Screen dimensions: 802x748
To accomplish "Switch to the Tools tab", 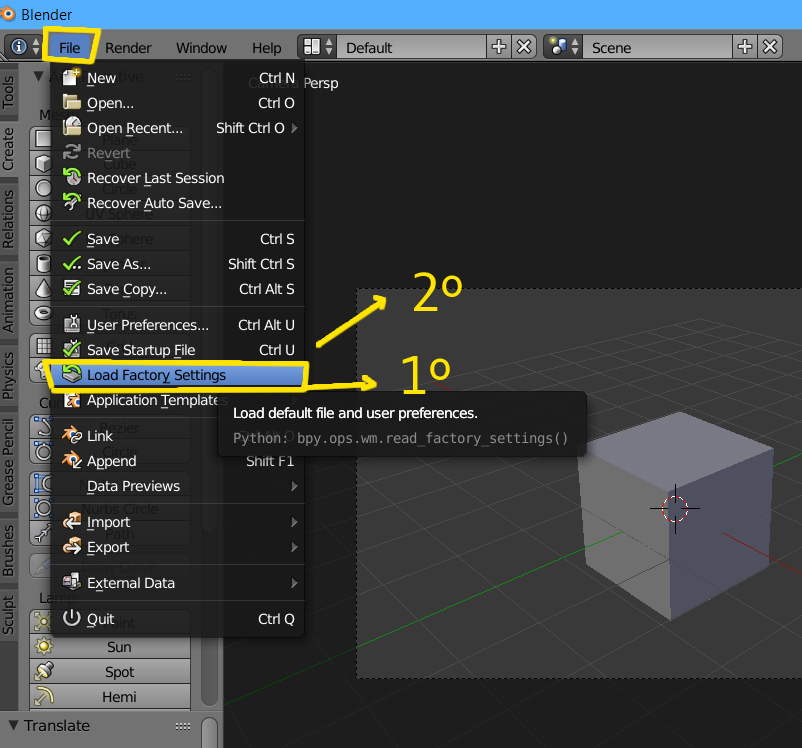I will tap(9, 92).
